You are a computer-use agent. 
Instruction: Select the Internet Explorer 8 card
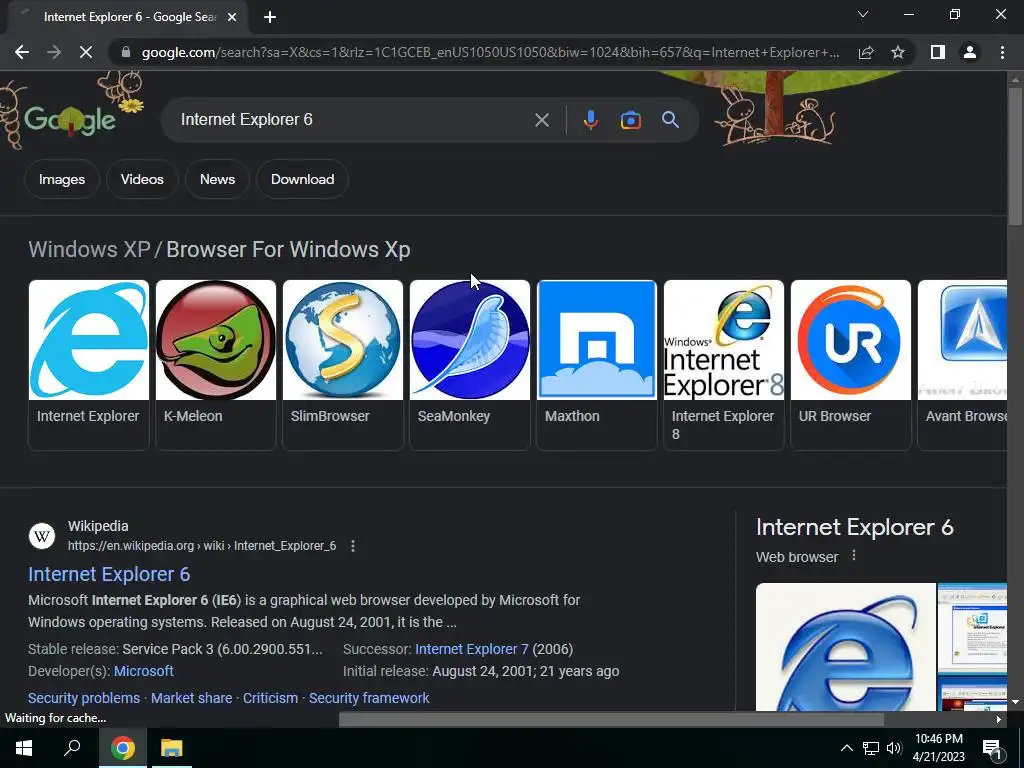724,364
